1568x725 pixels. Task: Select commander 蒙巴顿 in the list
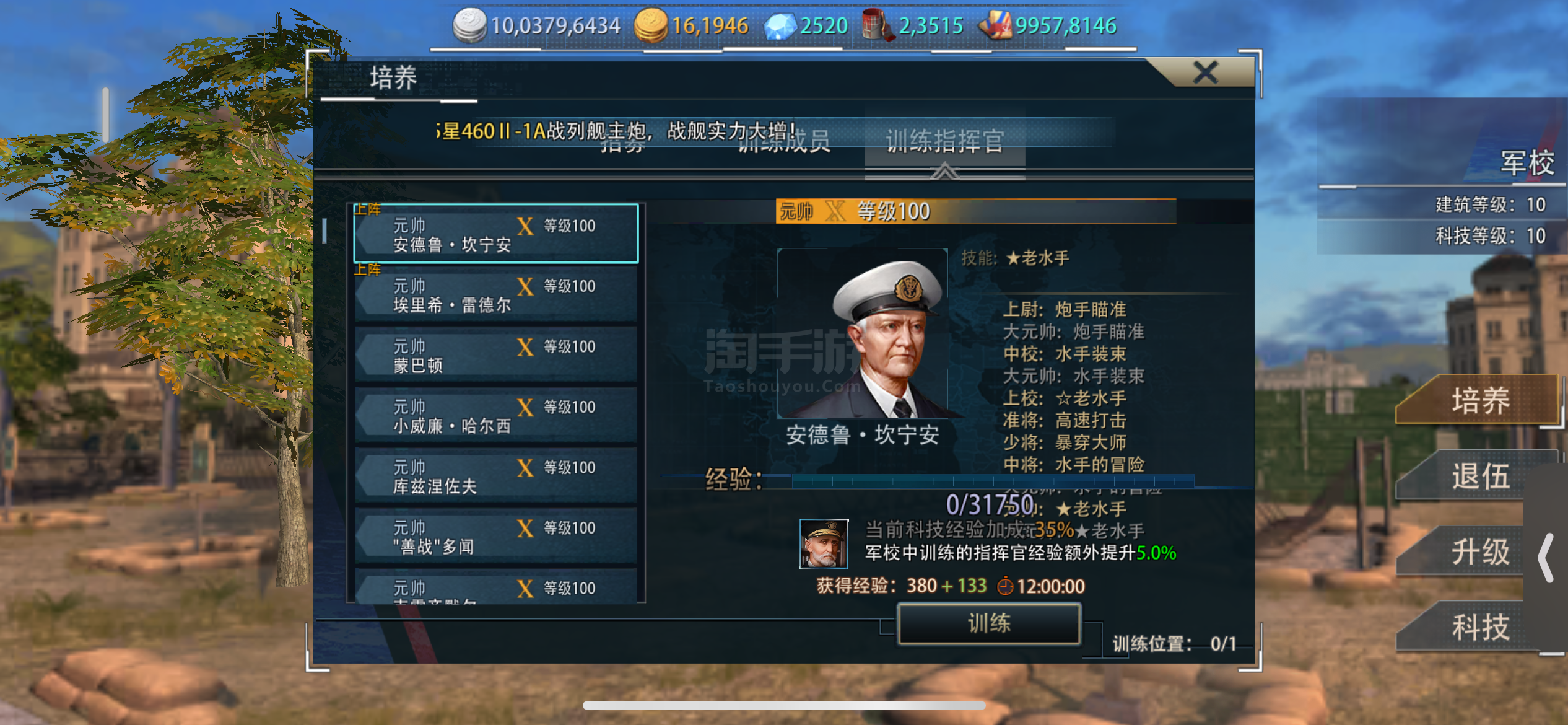click(x=496, y=354)
